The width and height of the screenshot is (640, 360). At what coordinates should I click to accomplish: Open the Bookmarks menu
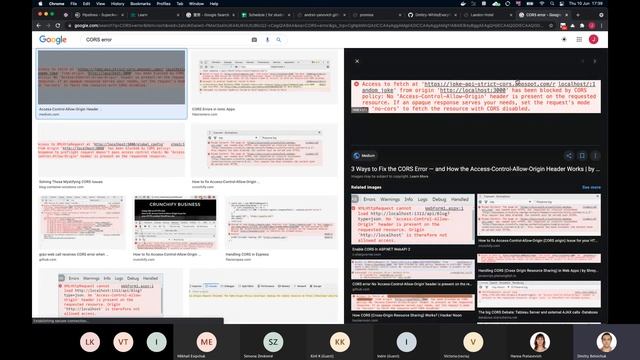140,4
